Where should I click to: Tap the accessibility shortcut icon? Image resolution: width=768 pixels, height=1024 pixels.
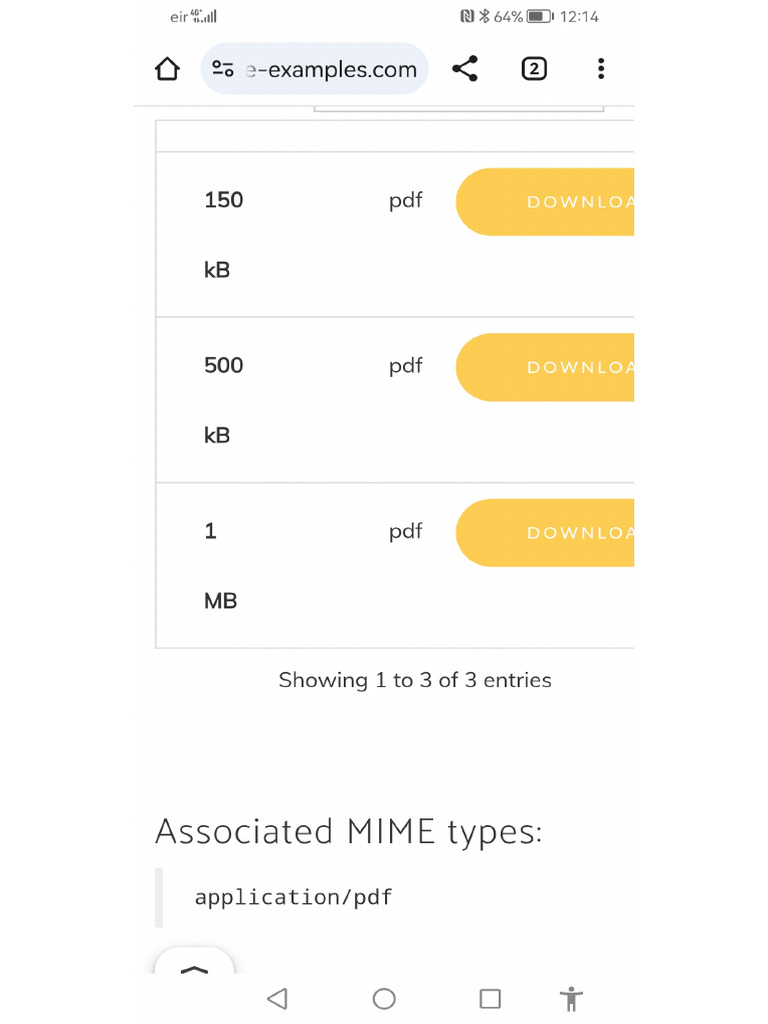click(571, 998)
